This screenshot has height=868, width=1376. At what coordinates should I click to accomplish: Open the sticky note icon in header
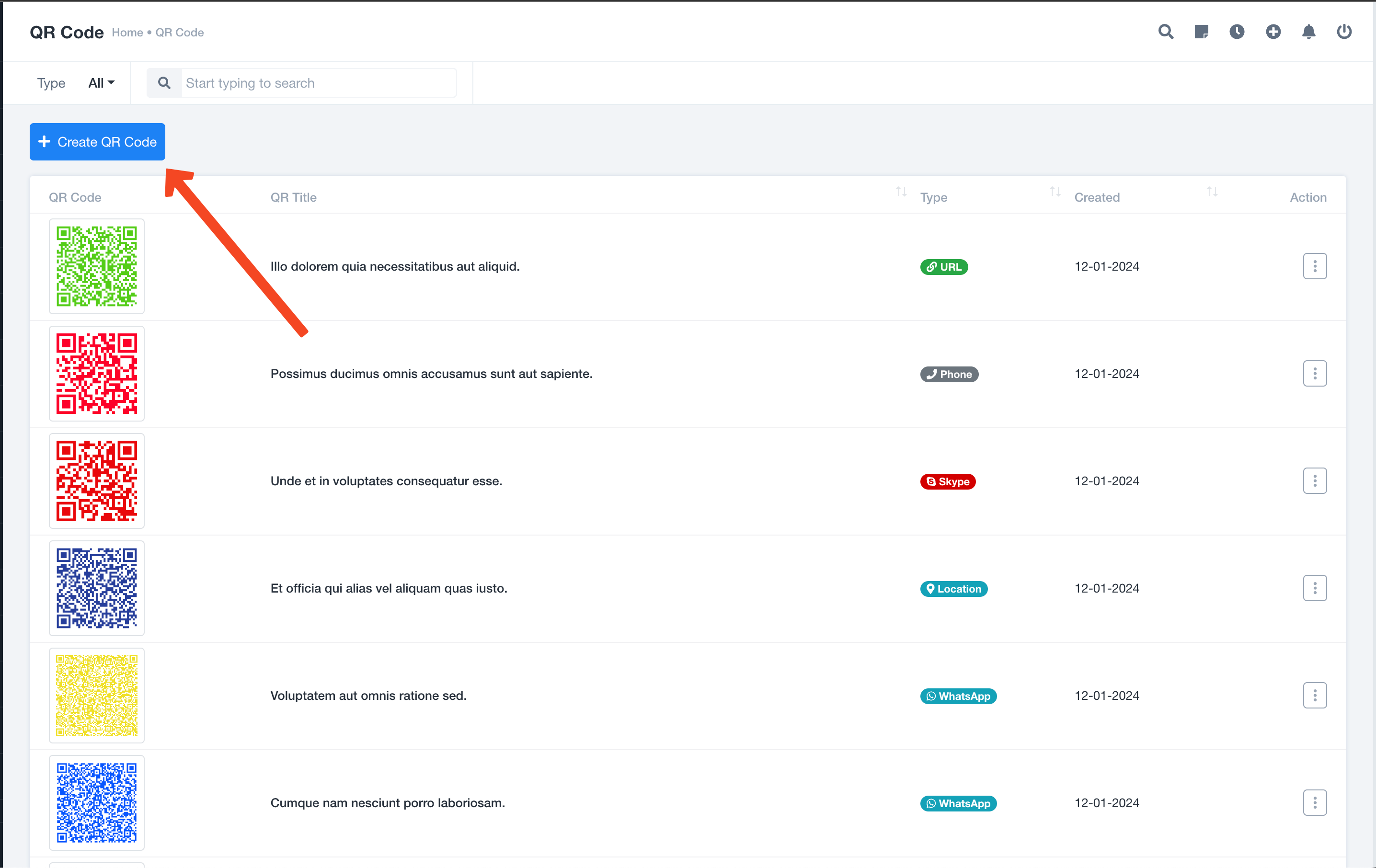pos(1201,32)
